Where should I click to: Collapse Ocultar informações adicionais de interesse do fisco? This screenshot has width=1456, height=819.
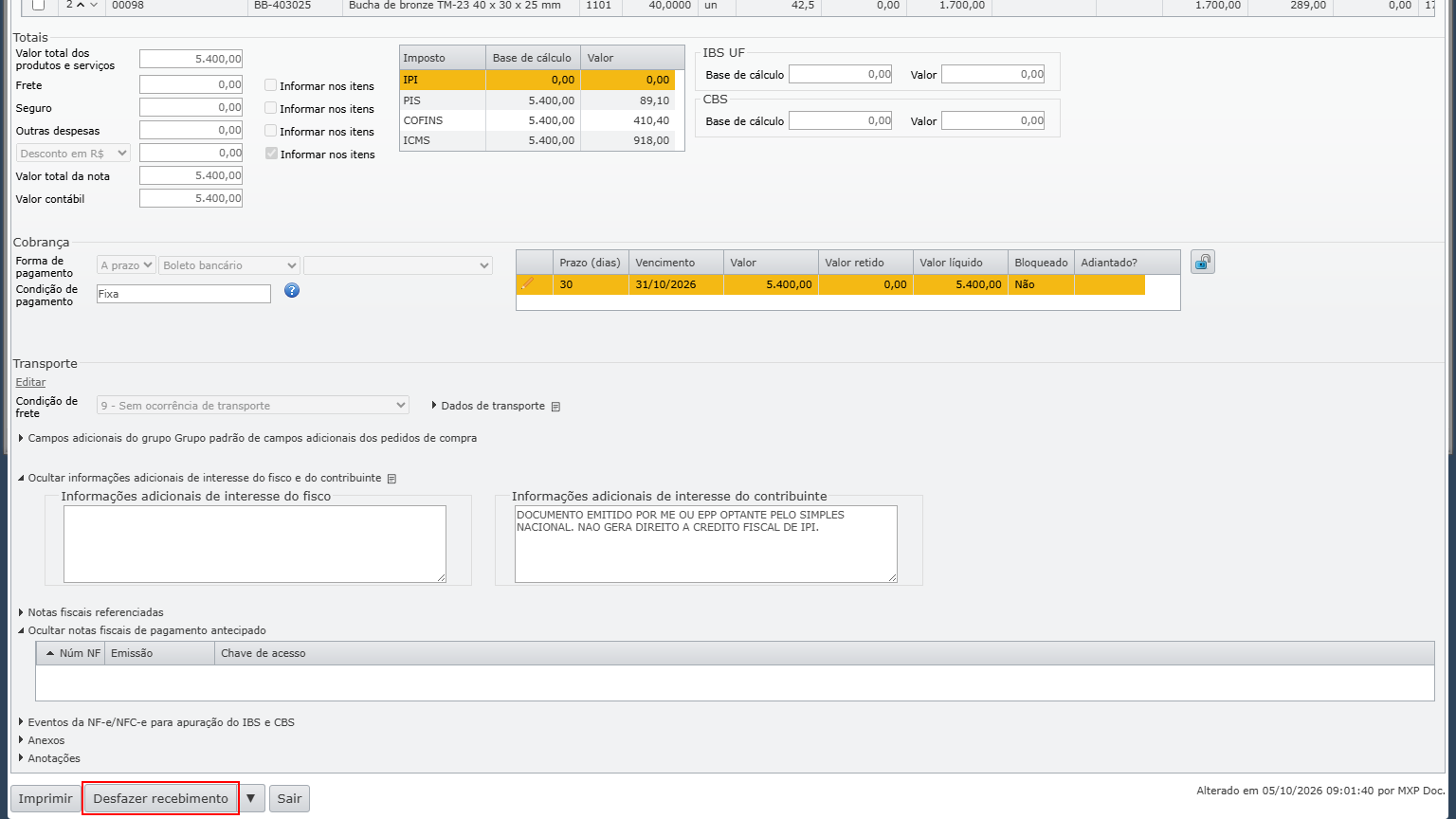pyautogui.click(x=199, y=478)
